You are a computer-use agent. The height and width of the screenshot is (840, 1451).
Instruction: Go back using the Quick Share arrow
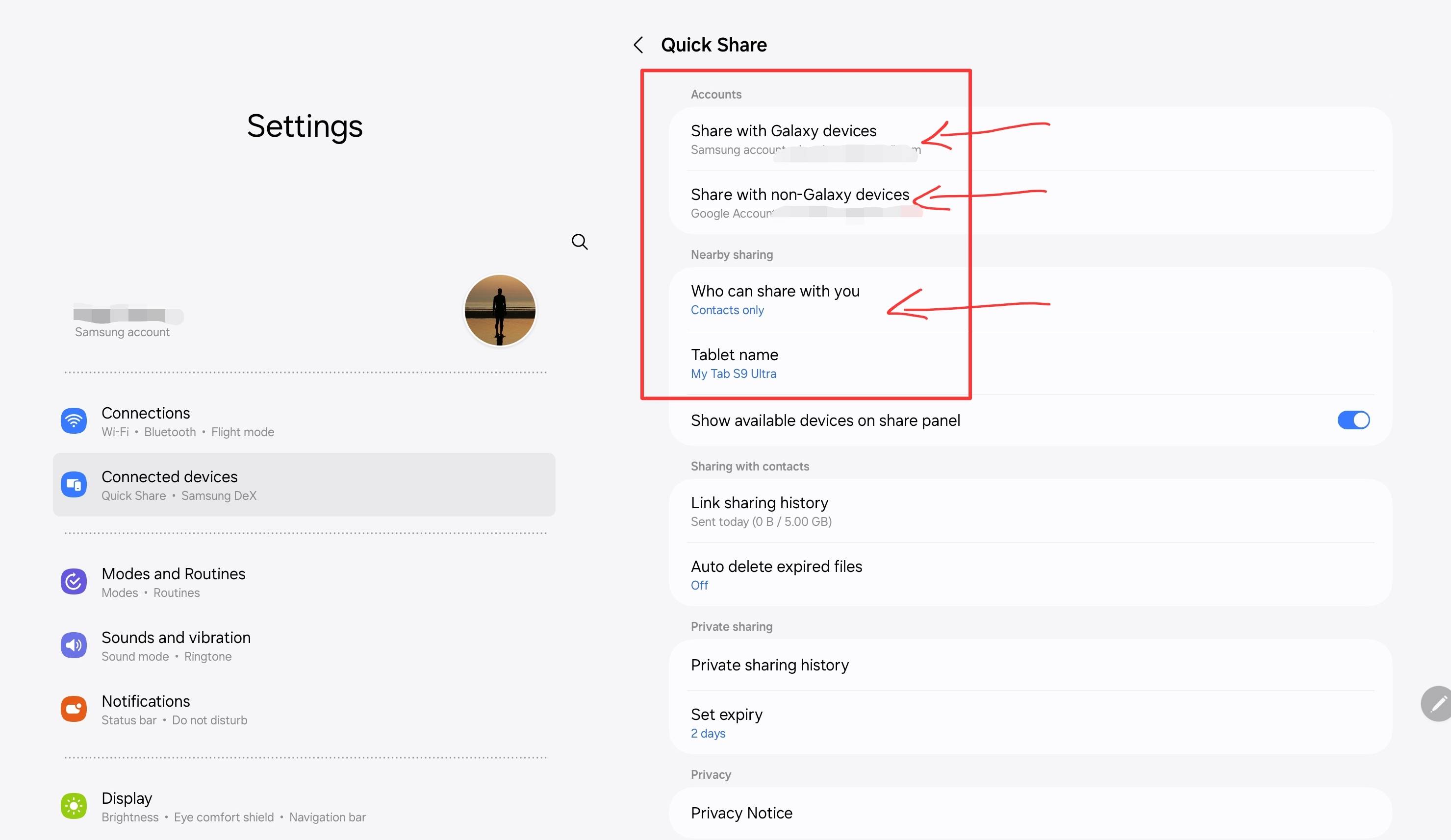(x=638, y=45)
